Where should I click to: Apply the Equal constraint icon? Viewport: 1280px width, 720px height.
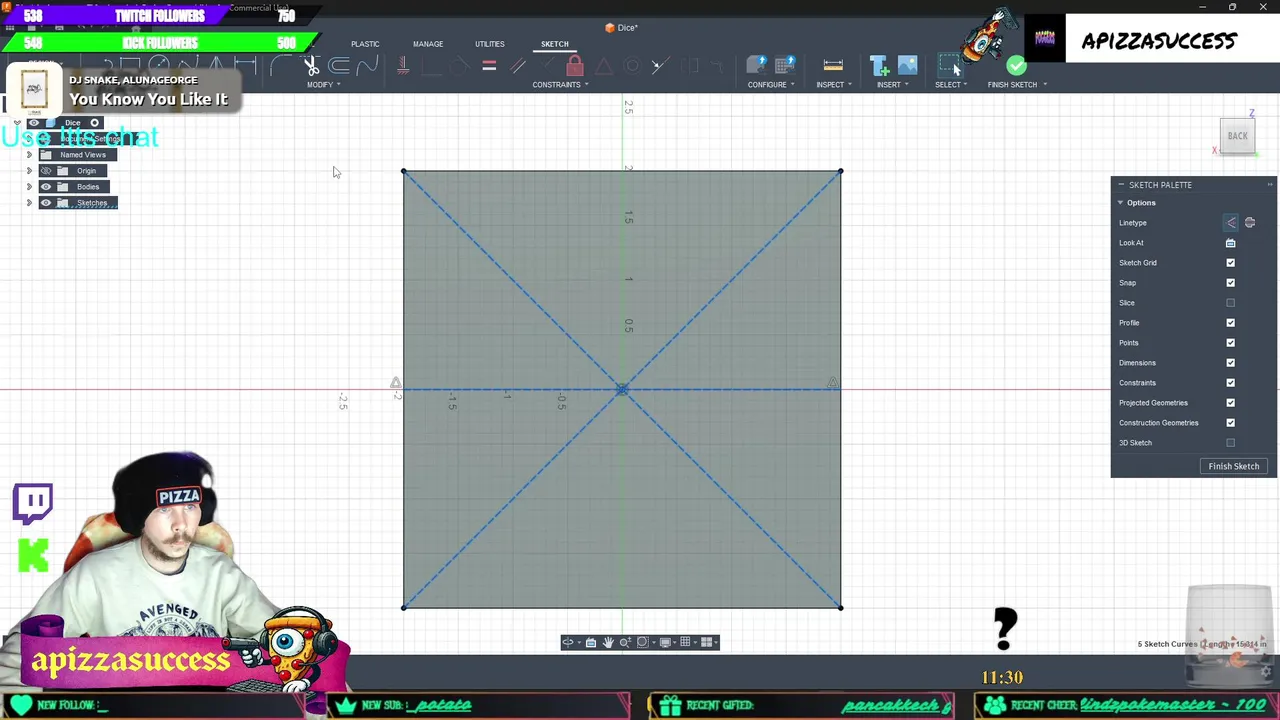(489, 66)
